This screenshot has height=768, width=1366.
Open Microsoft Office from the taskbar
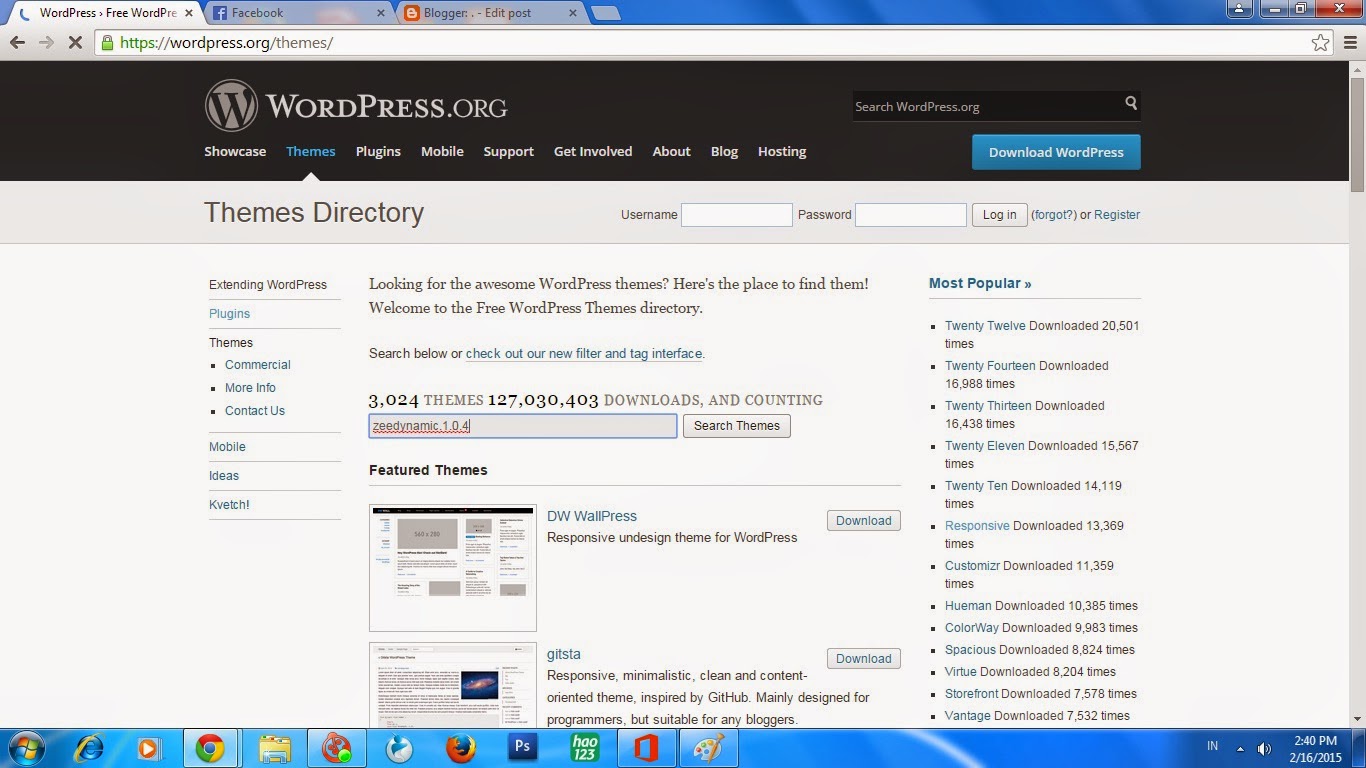(646, 748)
